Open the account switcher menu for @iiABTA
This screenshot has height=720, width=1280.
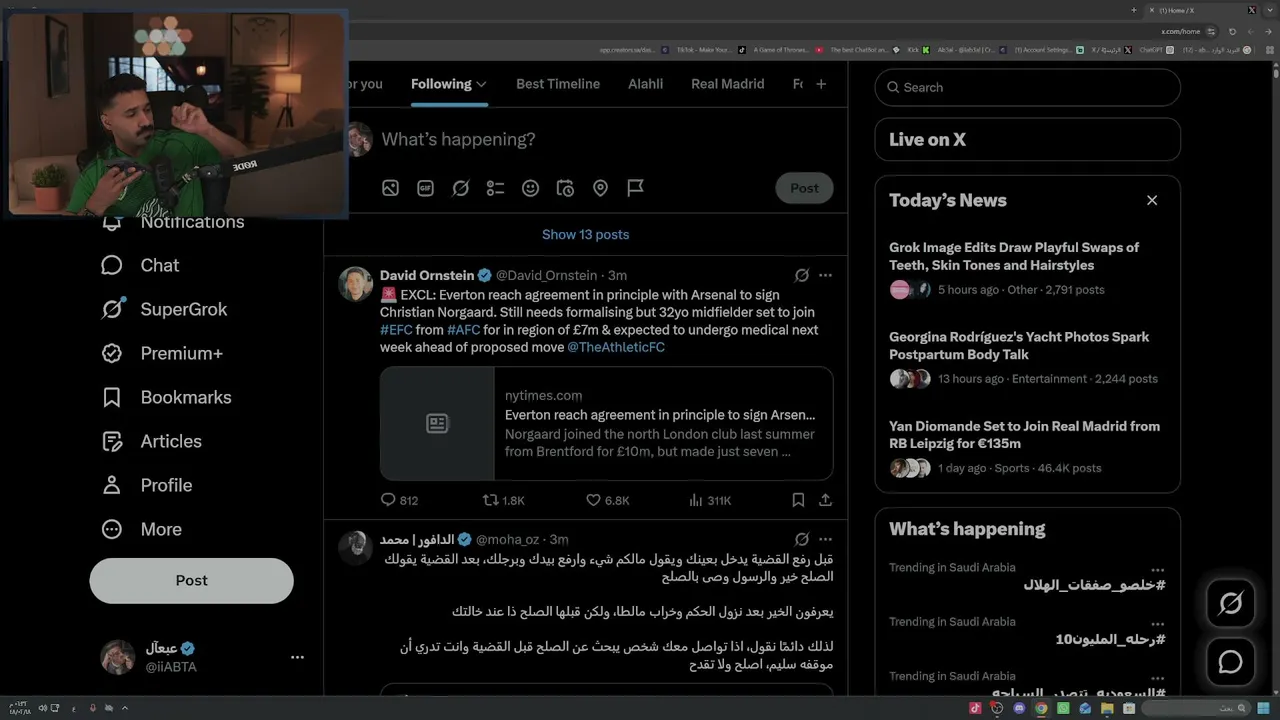[297, 657]
